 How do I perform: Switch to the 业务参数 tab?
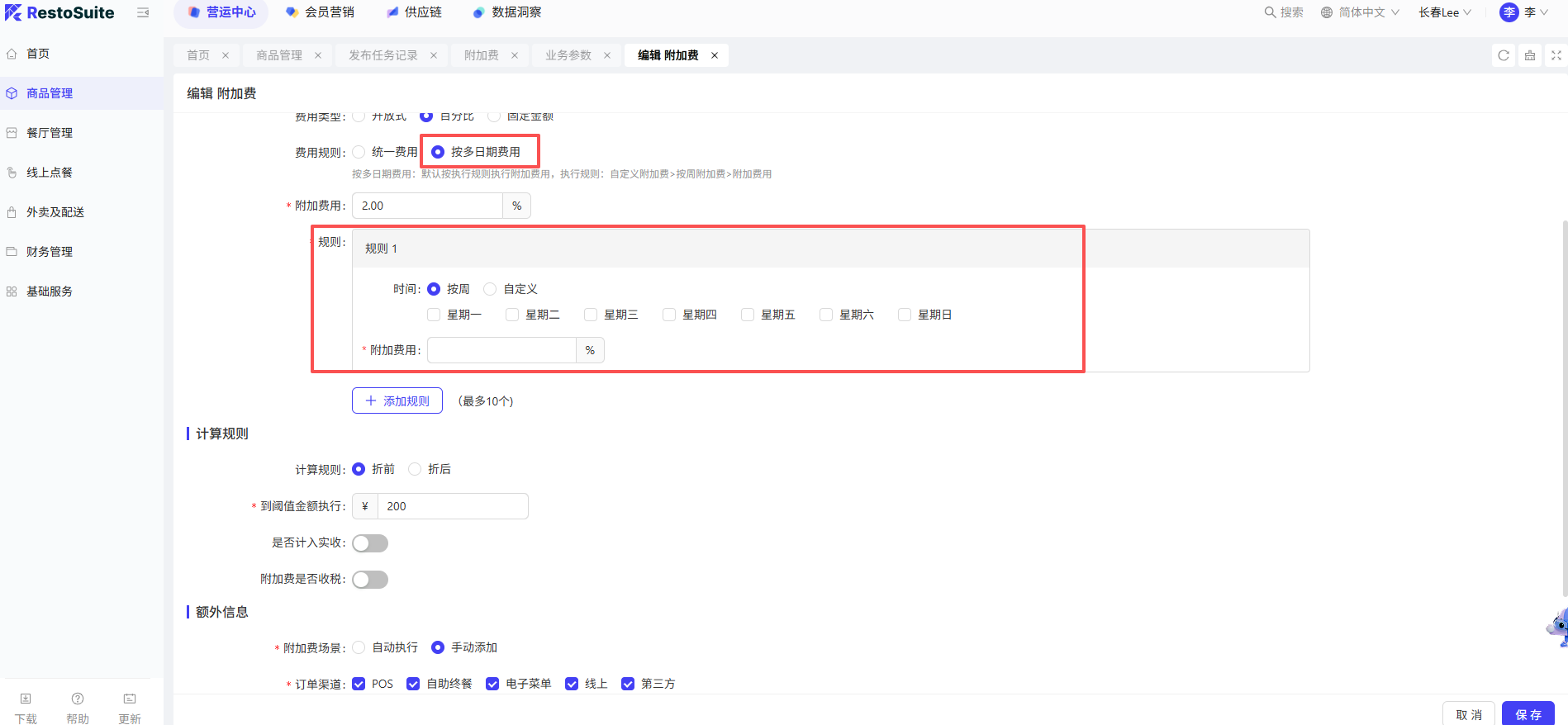568,55
